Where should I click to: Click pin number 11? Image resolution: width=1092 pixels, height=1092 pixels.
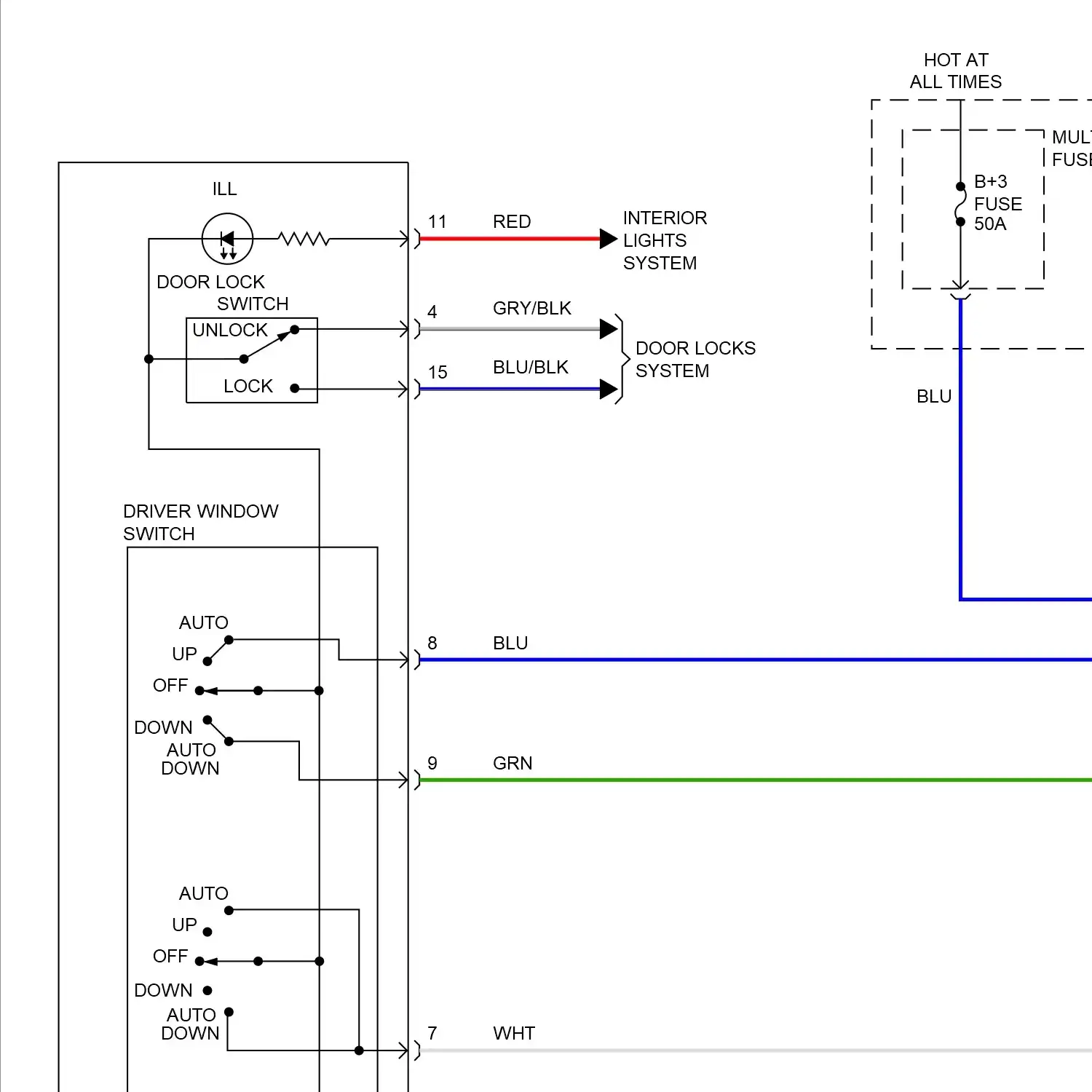438,222
